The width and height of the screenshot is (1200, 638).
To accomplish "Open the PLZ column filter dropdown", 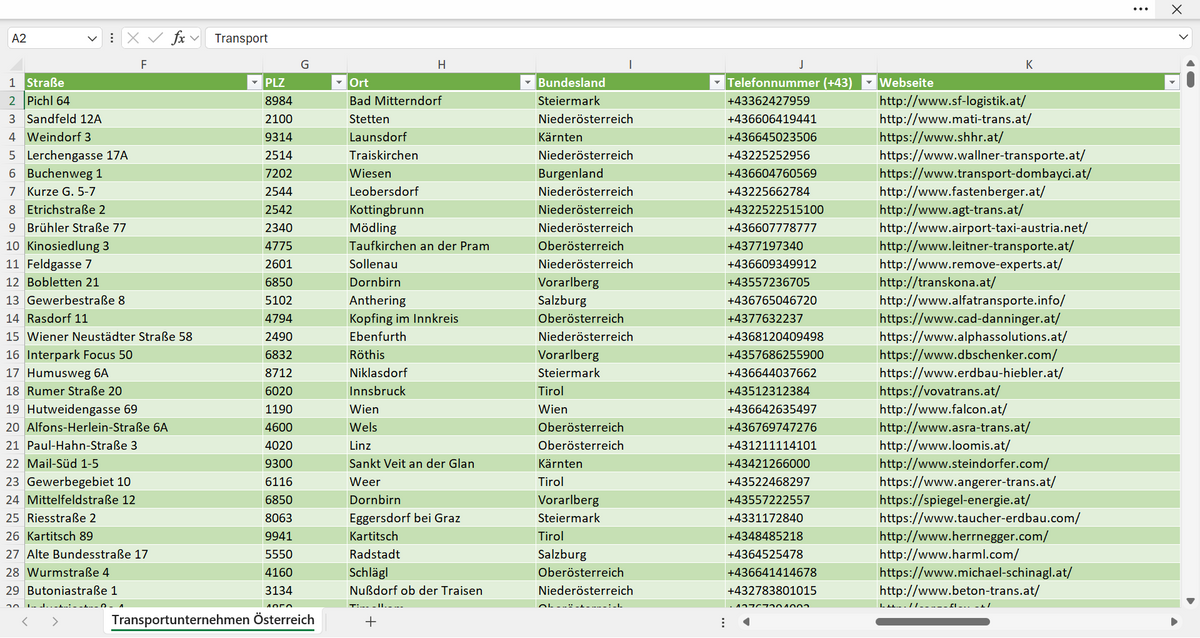I will point(337,82).
